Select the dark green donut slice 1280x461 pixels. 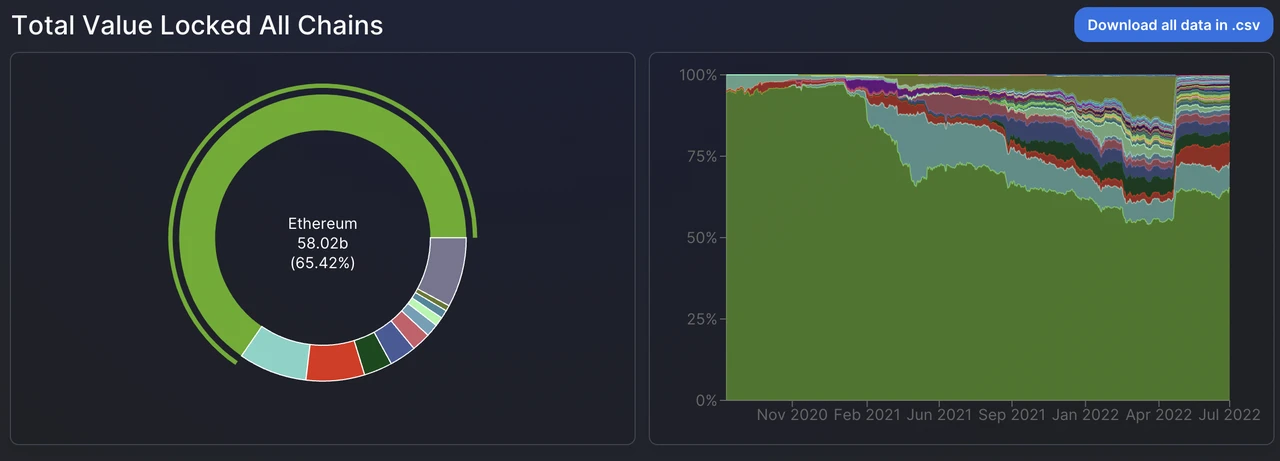pos(373,354)
